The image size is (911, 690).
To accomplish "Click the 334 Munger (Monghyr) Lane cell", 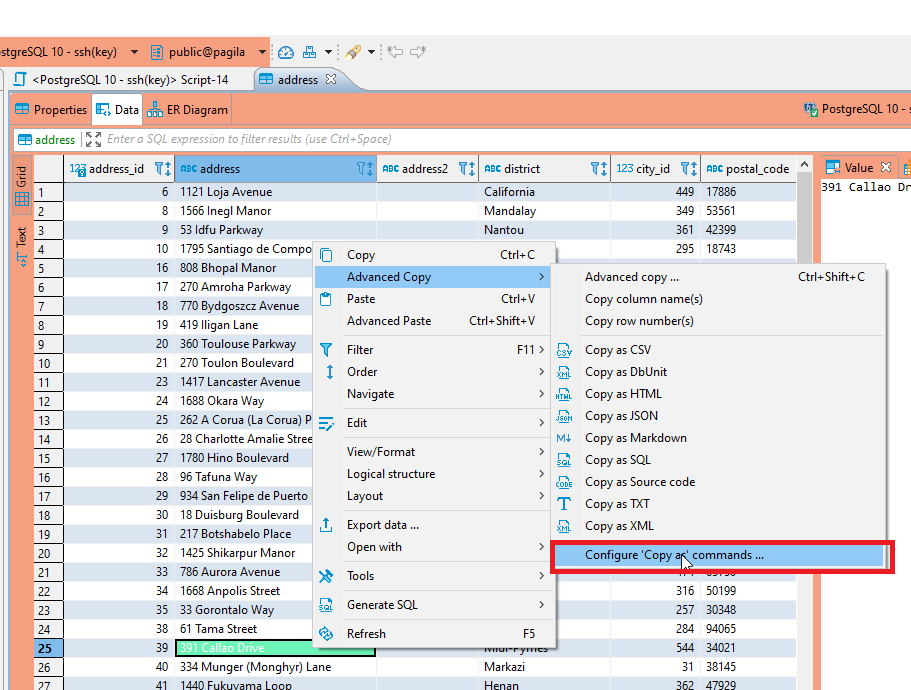I will (x=275, y=667).
